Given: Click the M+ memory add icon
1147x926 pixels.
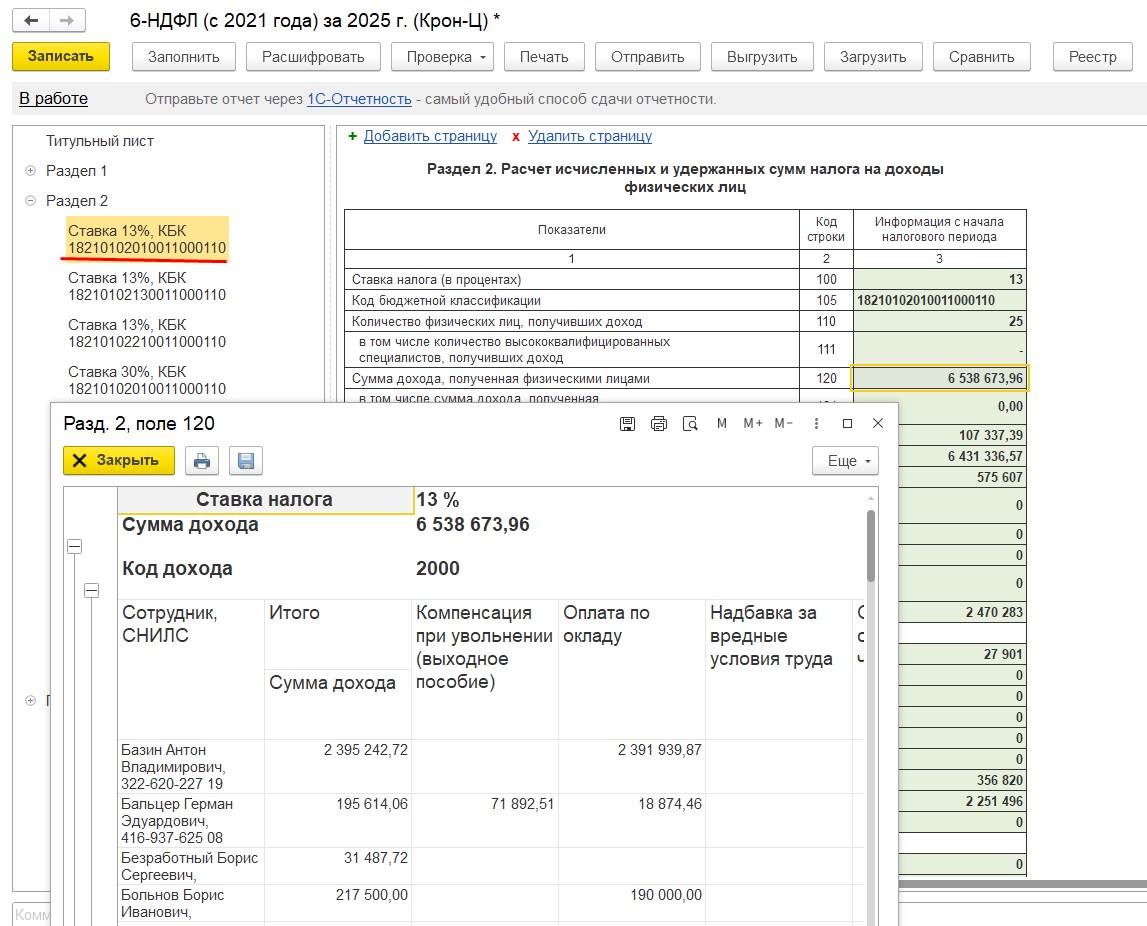Looking at the screenshot, I should tap(753, 424).
